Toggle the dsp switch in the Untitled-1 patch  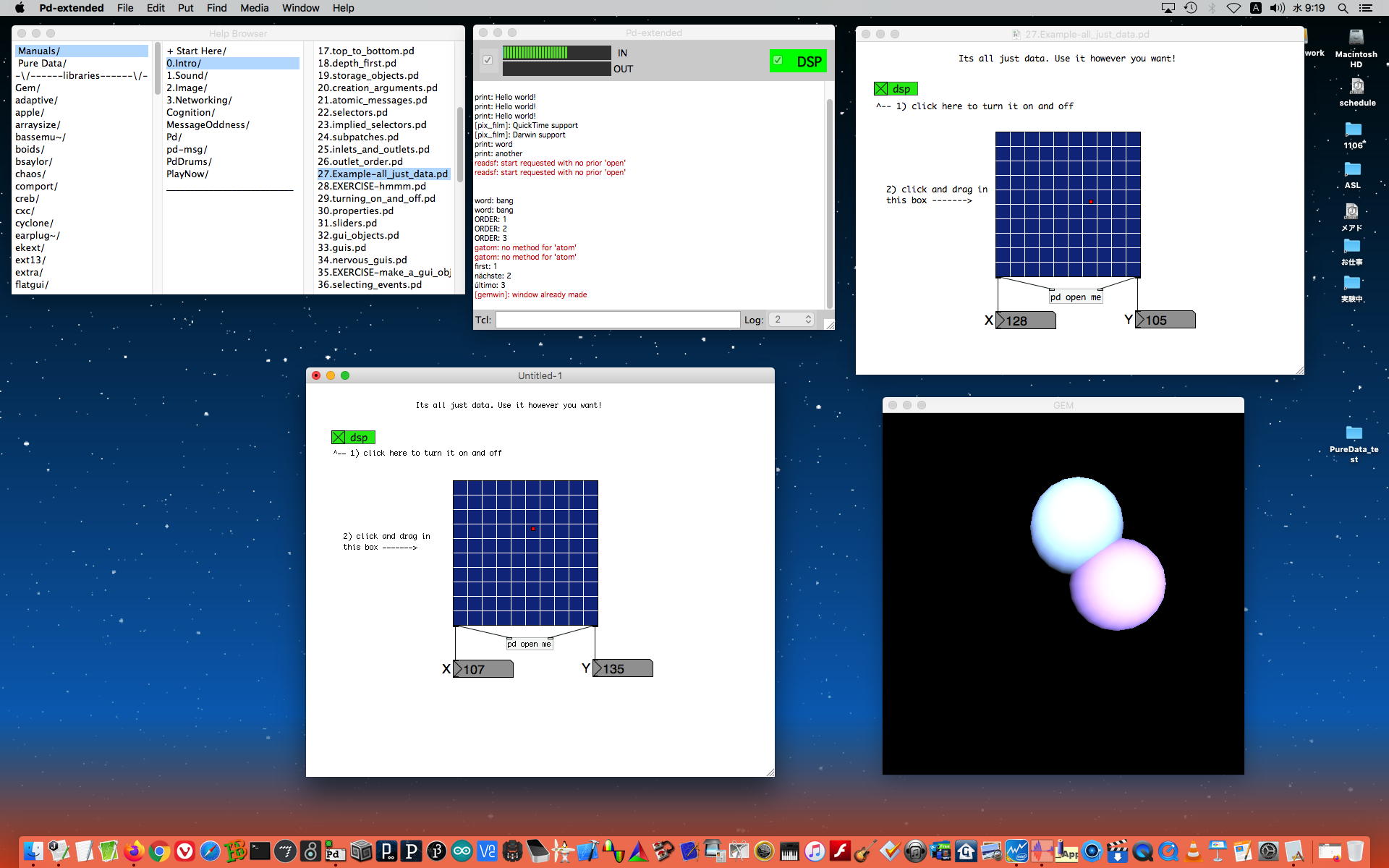pos(339,437)
